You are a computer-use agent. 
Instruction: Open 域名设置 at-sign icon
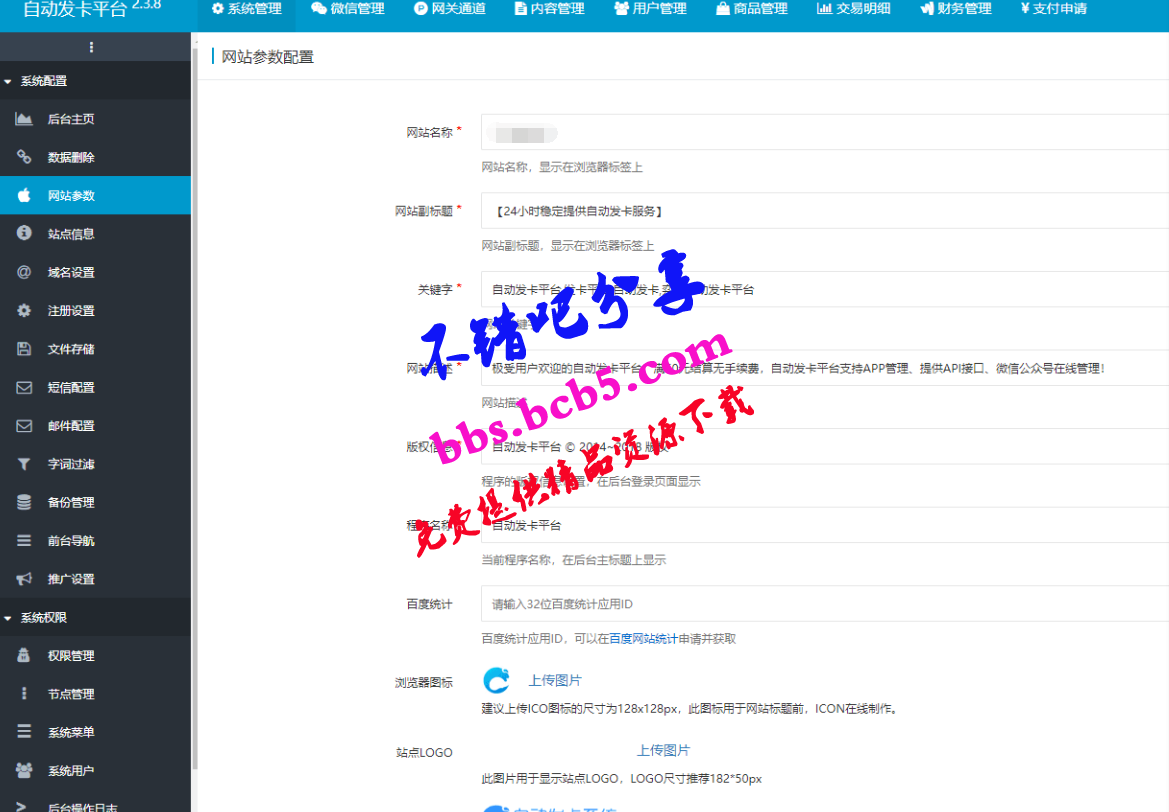coord(24,272)
